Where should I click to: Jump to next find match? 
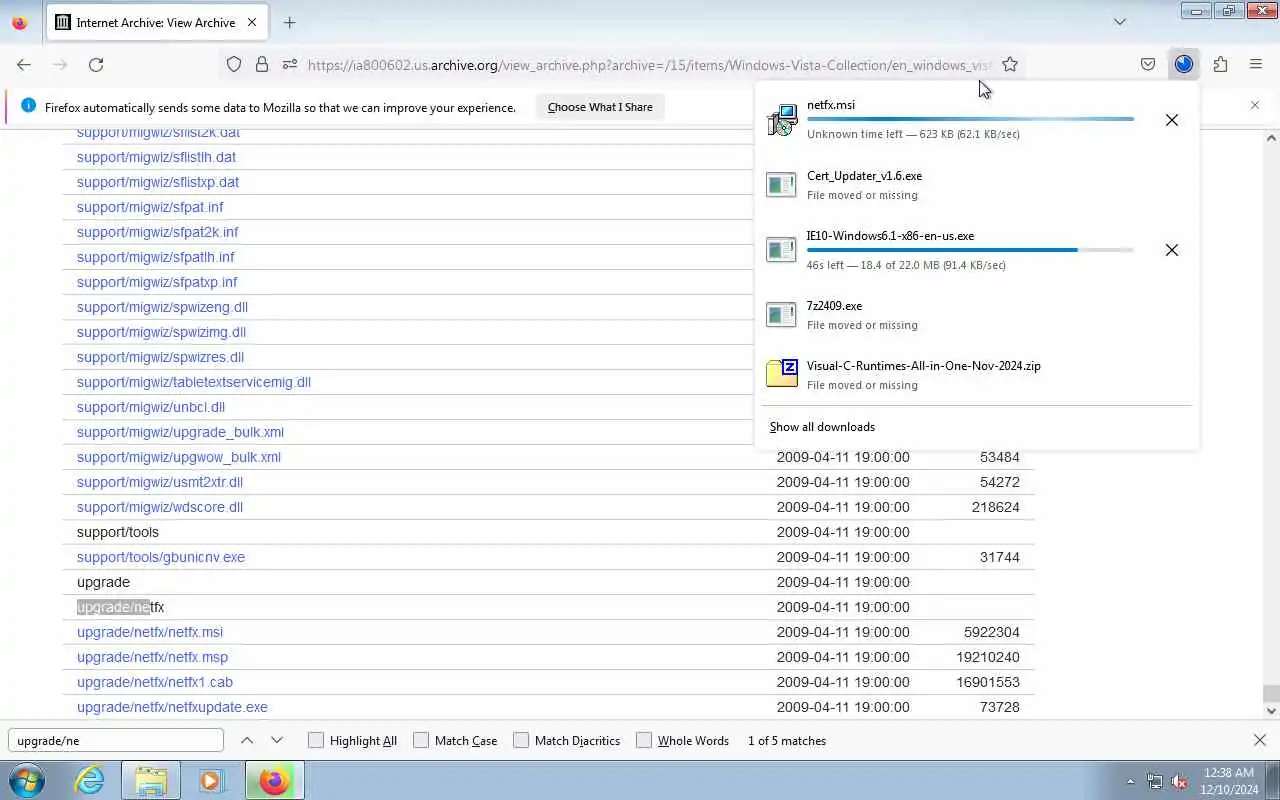(277, 740)
